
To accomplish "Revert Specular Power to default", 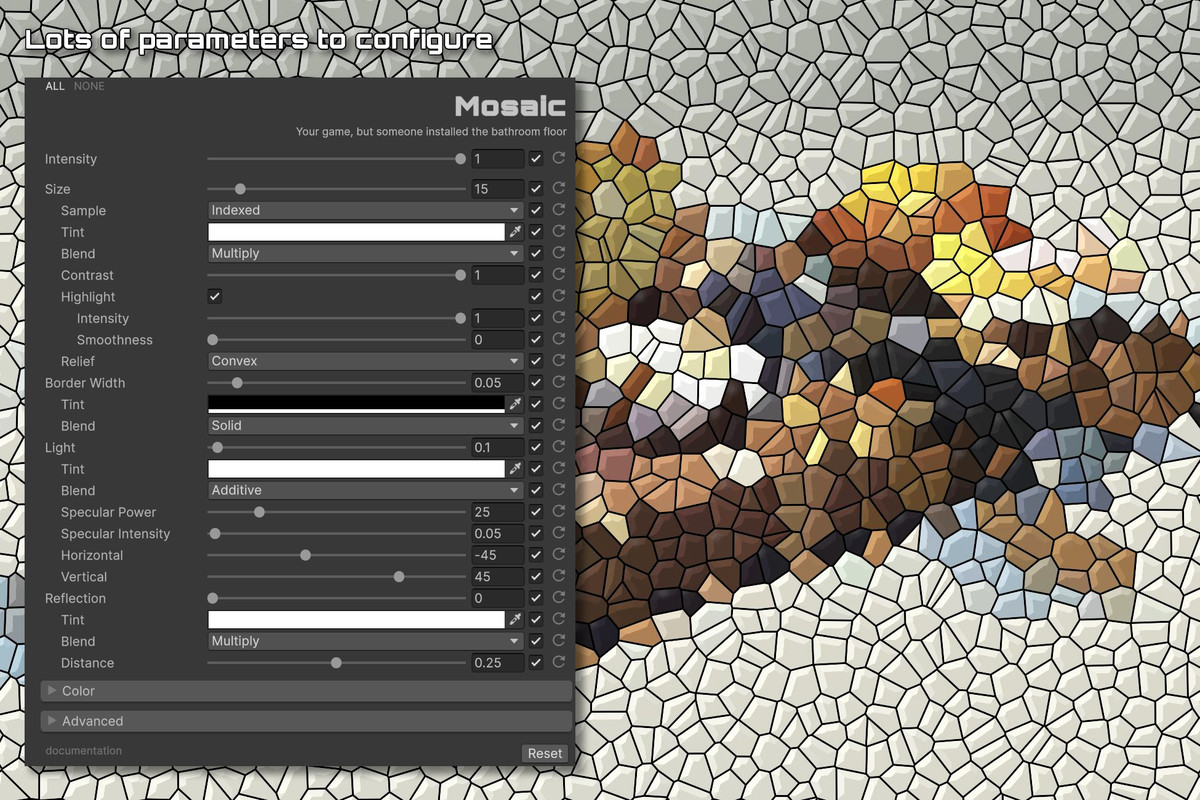I will tap(559, 512).
